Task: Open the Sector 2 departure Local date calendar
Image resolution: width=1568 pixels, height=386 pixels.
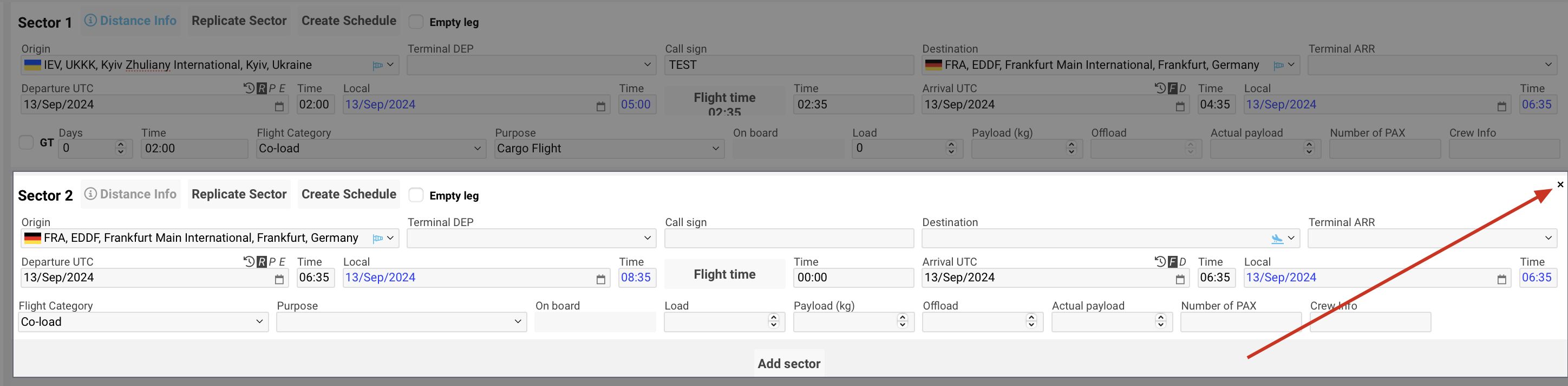Action: pyautogui.click(x=600, y=279)
